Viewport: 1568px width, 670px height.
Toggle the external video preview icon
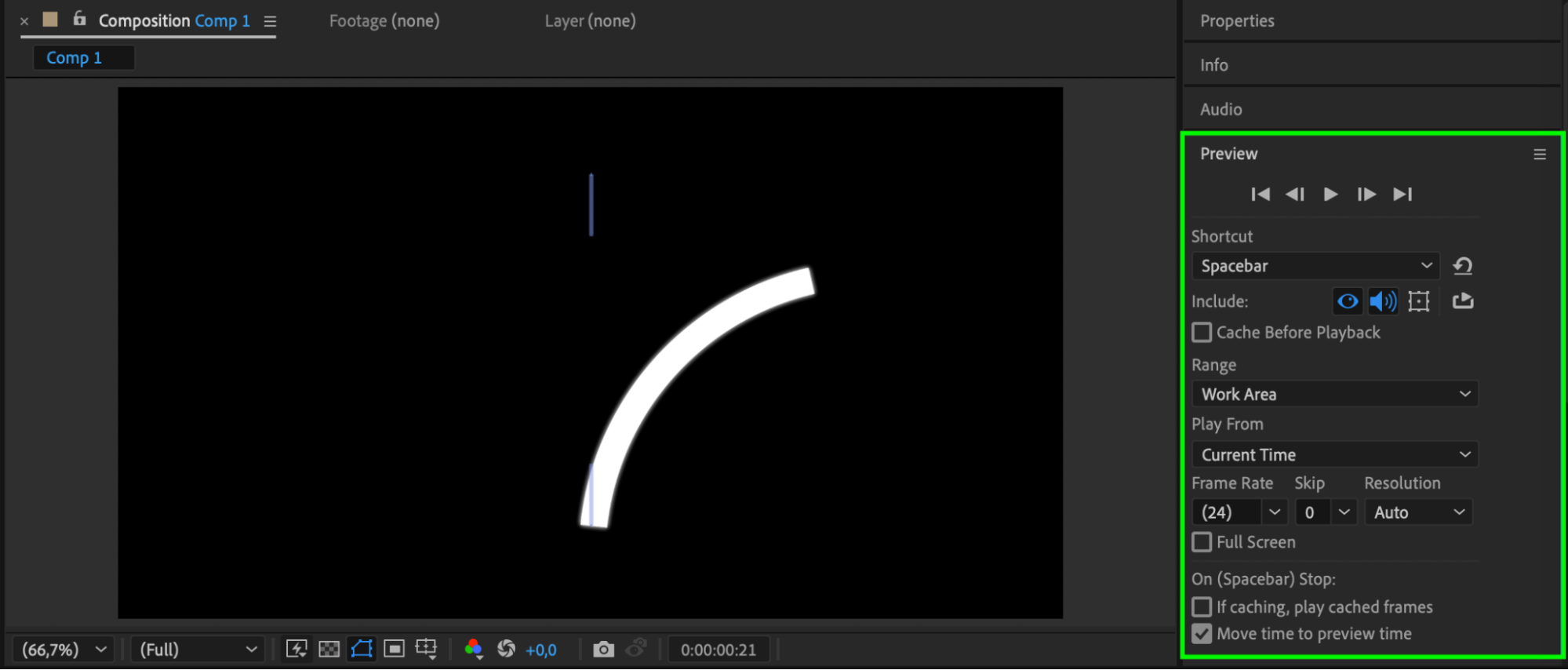(1463, 300)
